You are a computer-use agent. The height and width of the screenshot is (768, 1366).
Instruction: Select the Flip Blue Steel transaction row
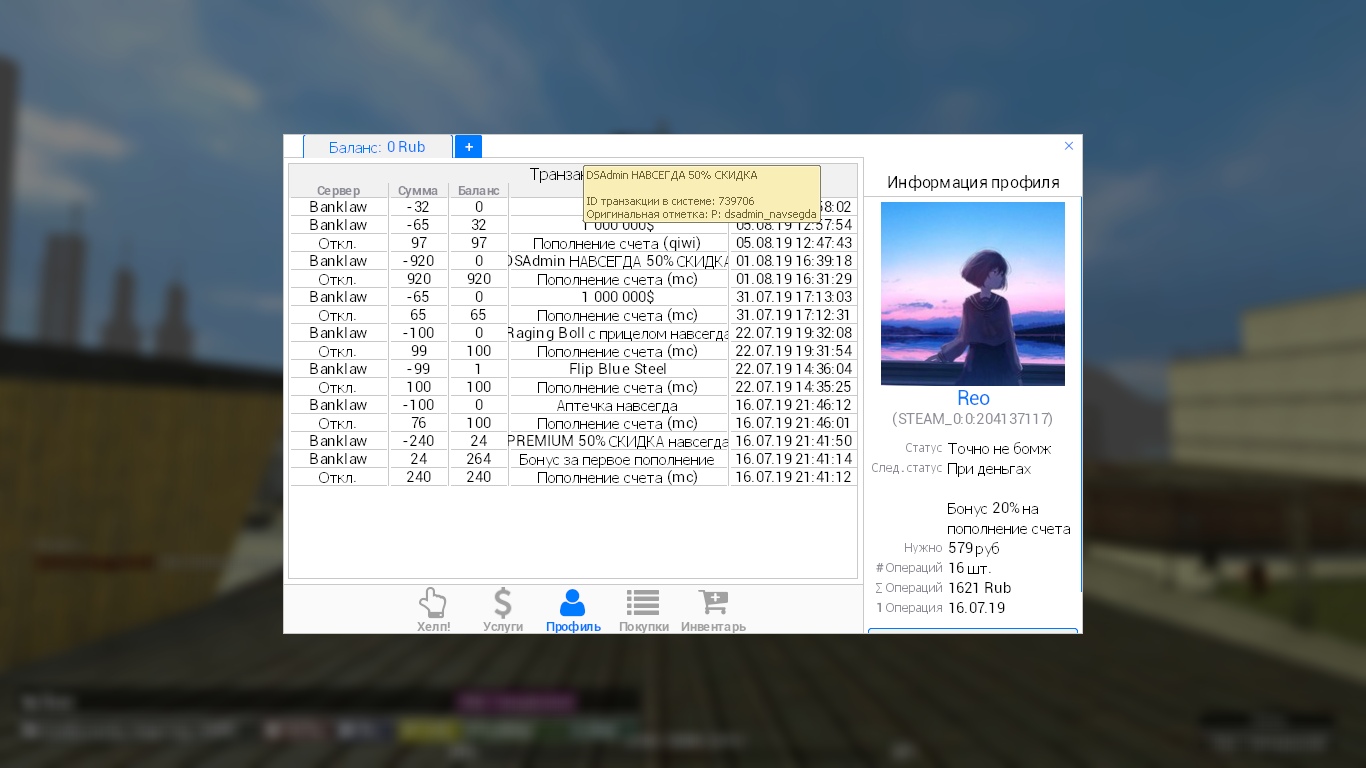click(617, 369)
